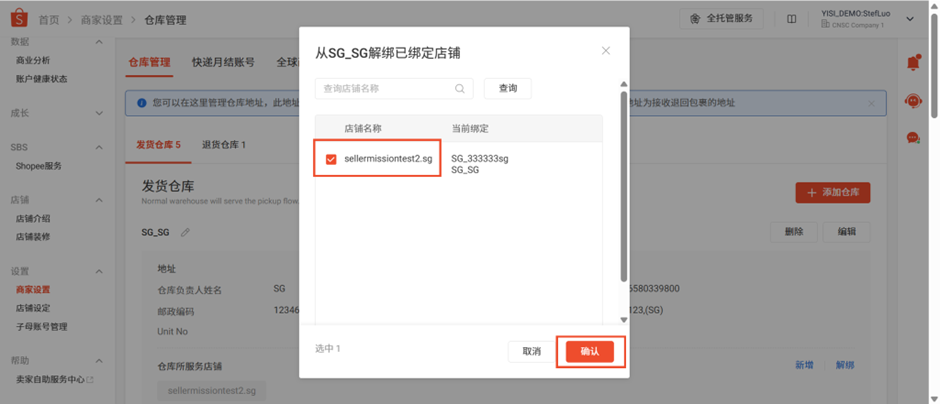
Task: Go to 首页 breadcrumb
Action: click(x=49, y=20)
